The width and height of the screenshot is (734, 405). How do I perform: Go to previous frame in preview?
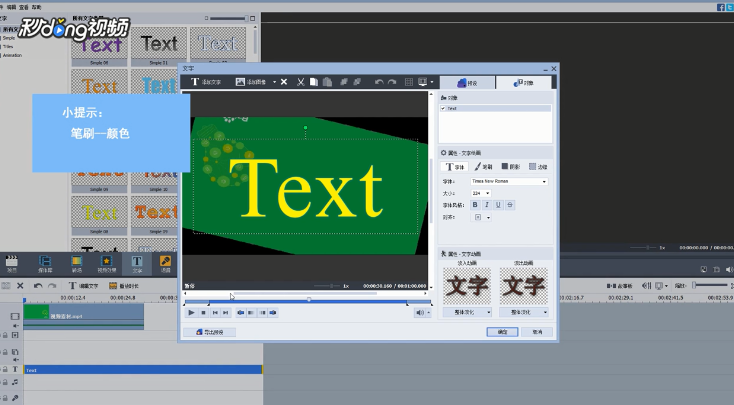point(215,312)
